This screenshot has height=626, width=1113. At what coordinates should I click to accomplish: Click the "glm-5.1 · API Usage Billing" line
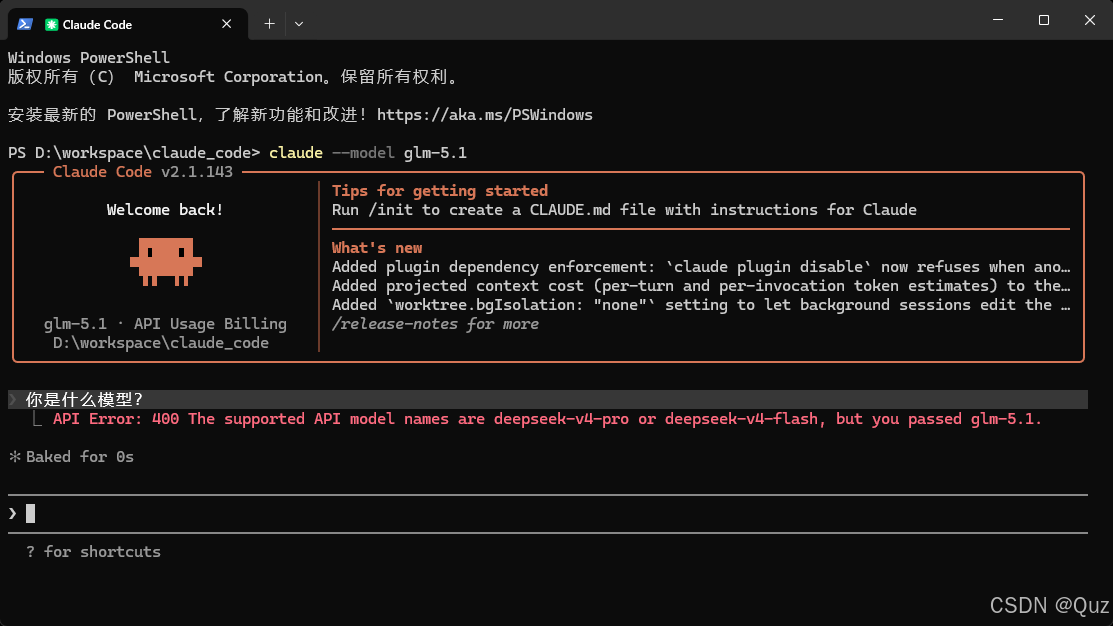click(x=165, y=324)
